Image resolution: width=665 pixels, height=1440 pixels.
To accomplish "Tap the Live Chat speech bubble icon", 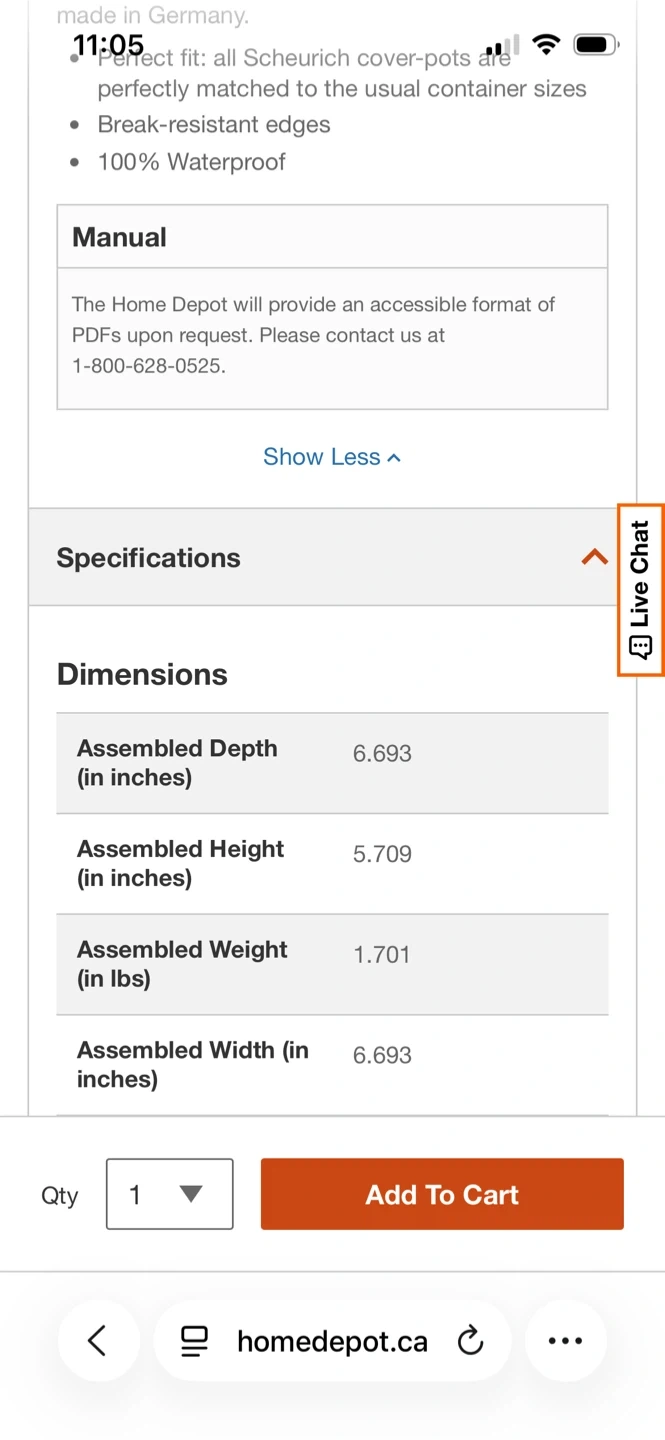I will 640,647.
